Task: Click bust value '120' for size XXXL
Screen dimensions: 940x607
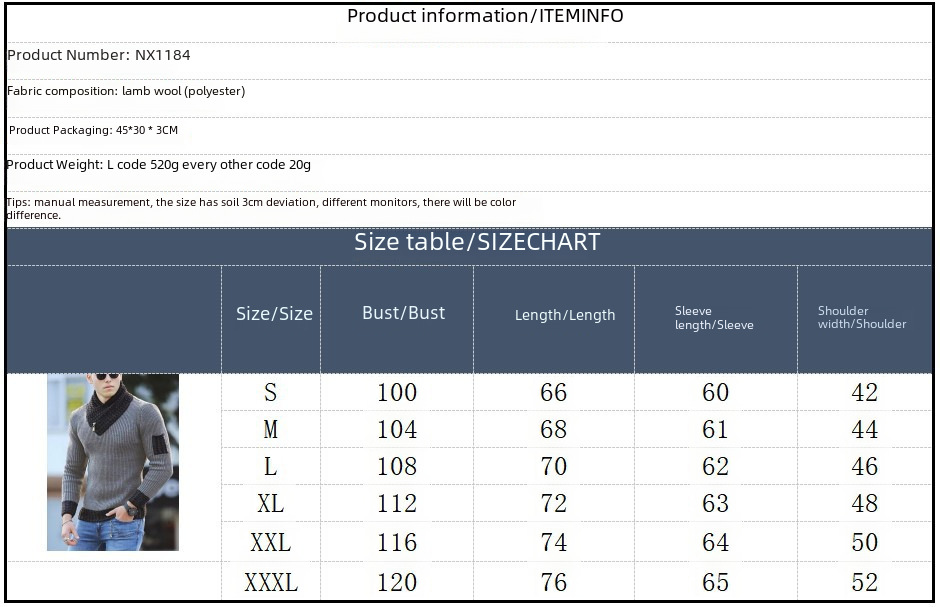Action: pyautogui.click(x=397, y=582)
